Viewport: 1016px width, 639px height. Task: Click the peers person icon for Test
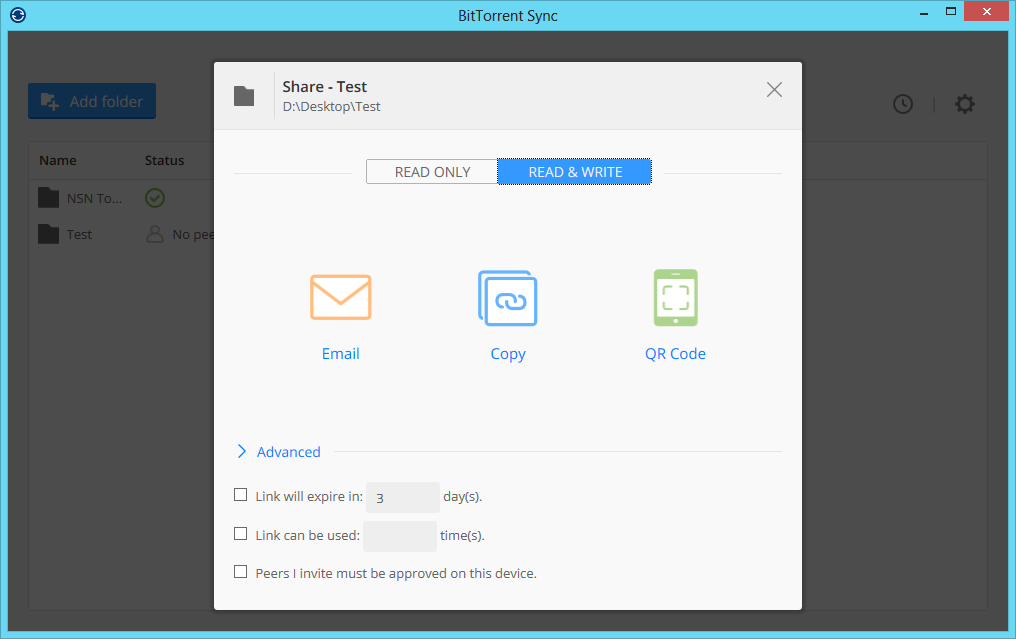[x=155, y=234]
